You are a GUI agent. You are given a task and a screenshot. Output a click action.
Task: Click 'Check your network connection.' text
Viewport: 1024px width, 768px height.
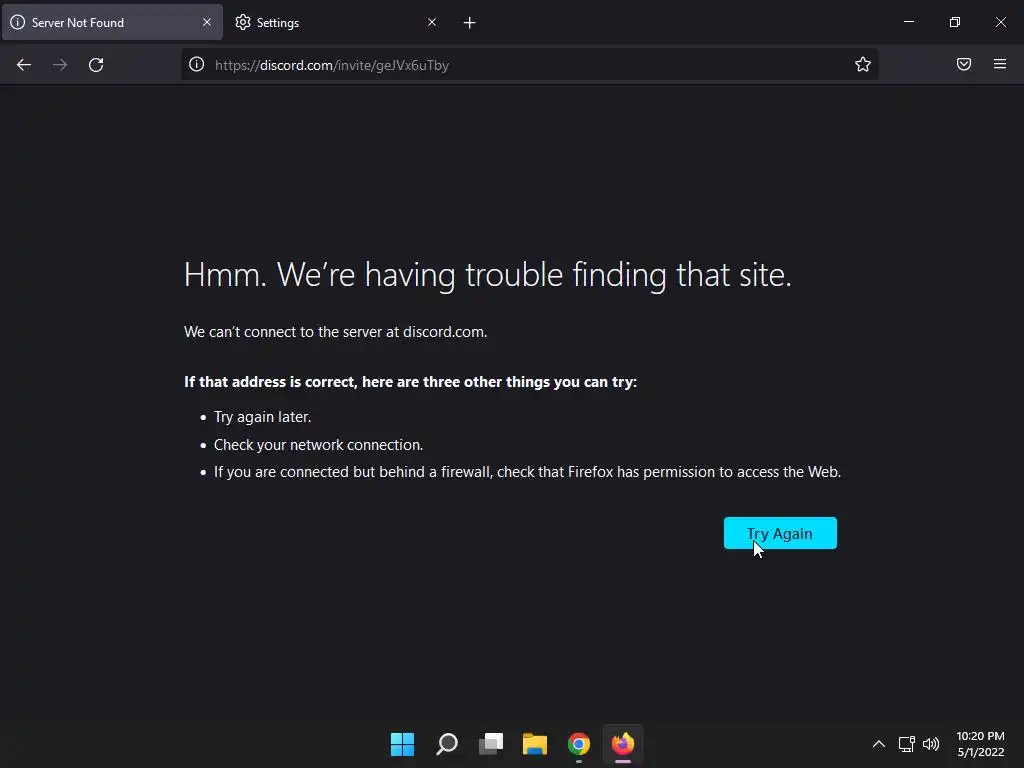319,445
